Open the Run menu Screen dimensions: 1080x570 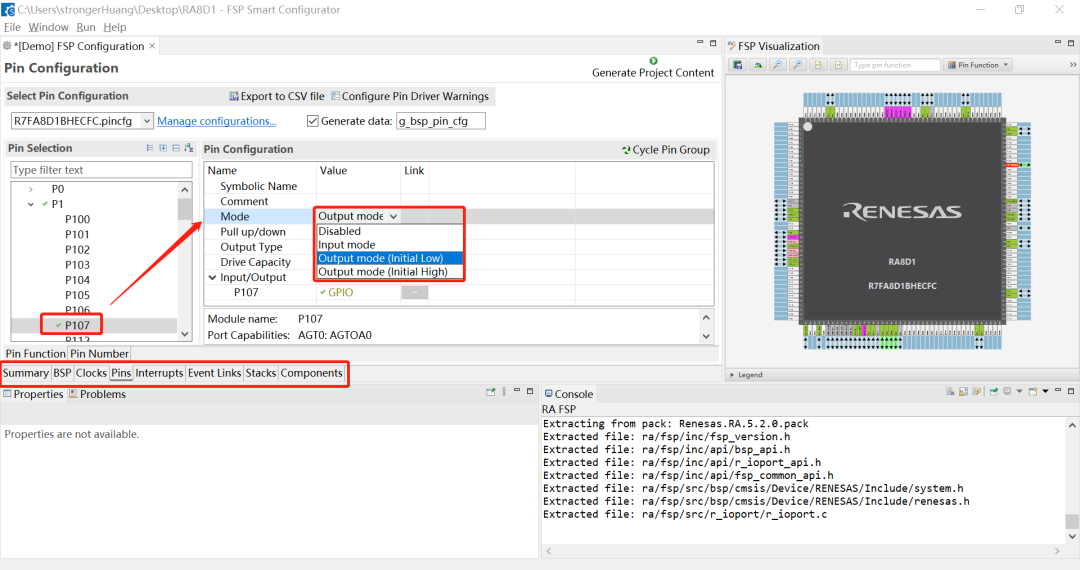pos(86,27)
